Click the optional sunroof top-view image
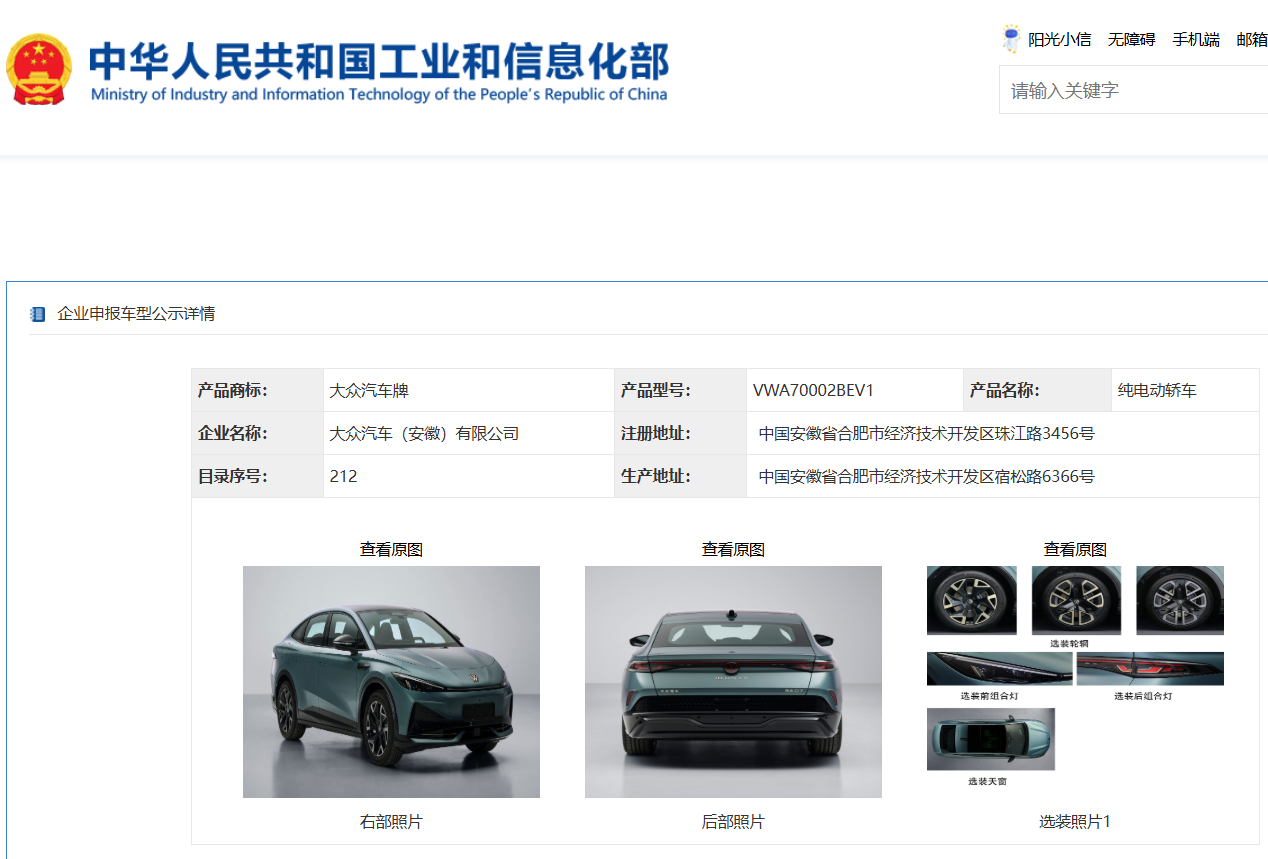This screenshot has width=1268, height=859. [x=990, y=739]
